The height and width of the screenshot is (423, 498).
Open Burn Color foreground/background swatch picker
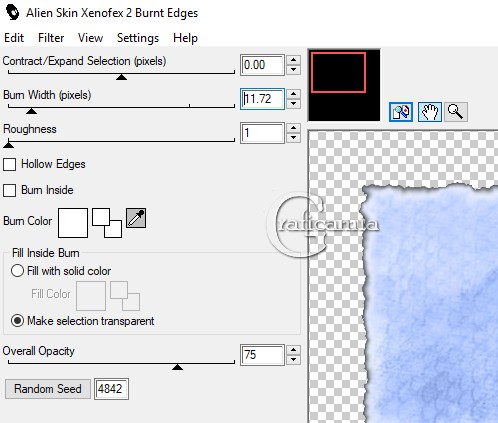click(107, 223)
